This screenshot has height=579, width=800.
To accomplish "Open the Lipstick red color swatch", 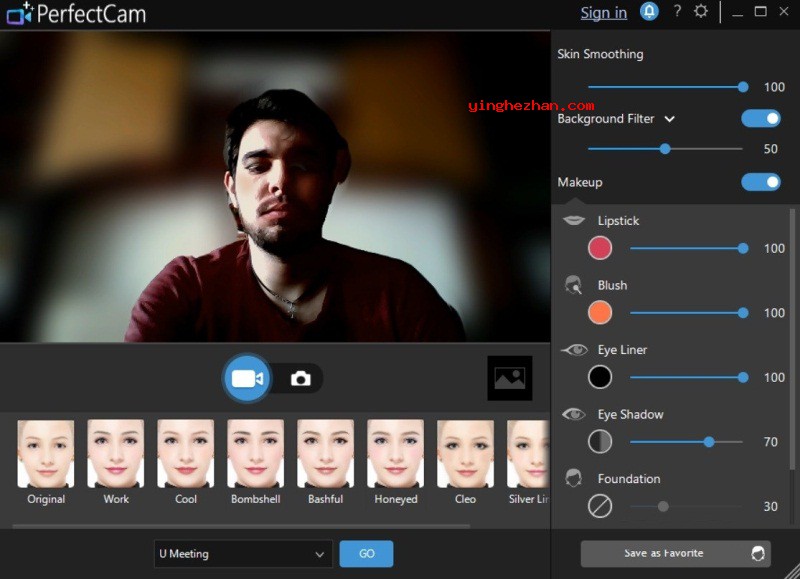I will 599,248.
